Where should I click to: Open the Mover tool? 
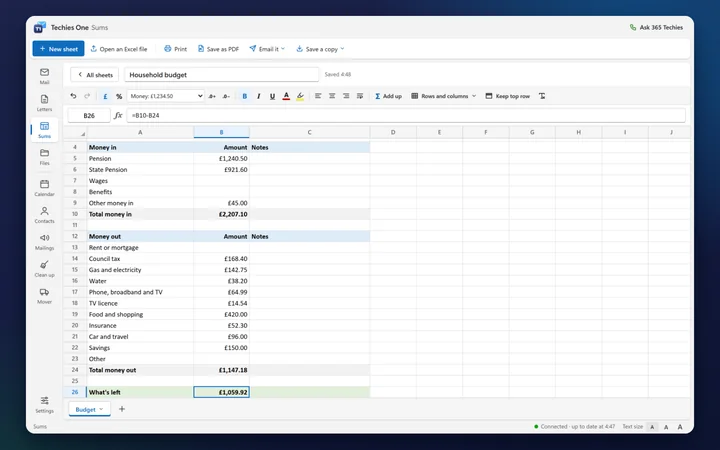(44, 296)
